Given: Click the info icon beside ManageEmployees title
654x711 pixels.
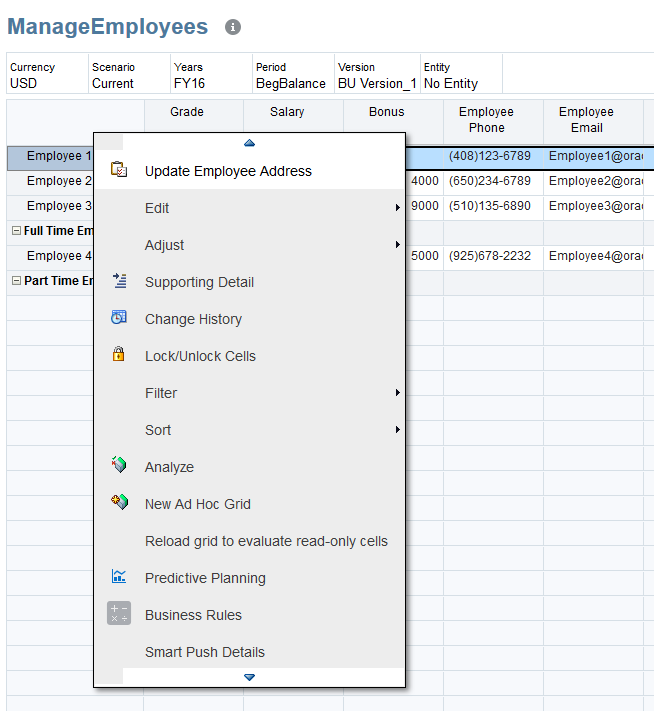Looking at the screenshot, I should click(x=233, y=27).
